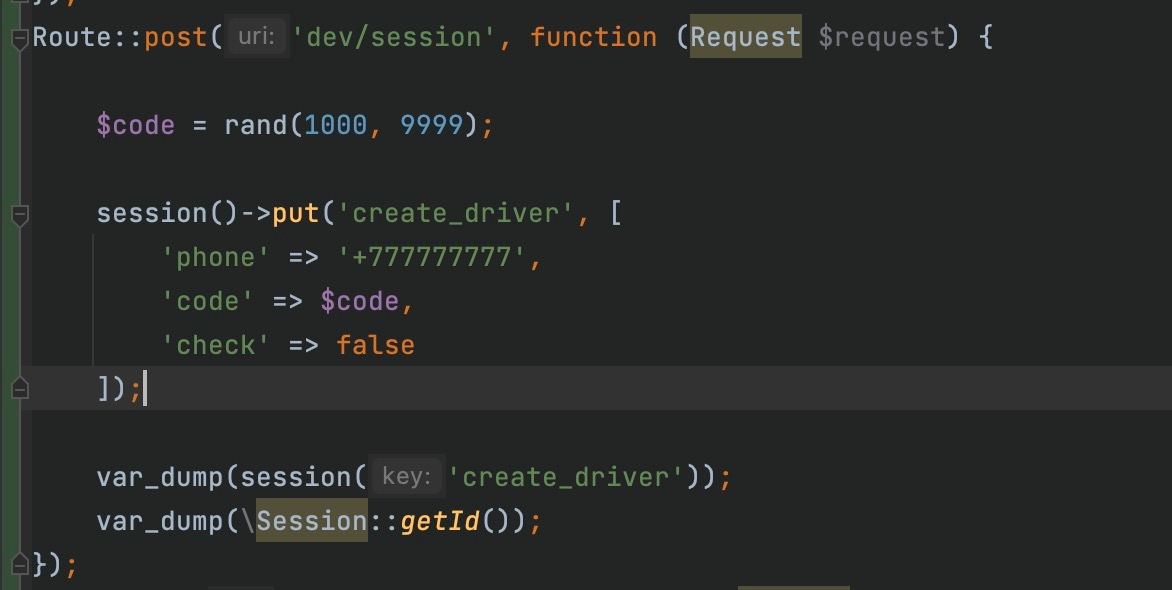This screenshot has height=590, width=1172.
Task: Collapse the session()->put array fold marker
Action: (20, 216)
